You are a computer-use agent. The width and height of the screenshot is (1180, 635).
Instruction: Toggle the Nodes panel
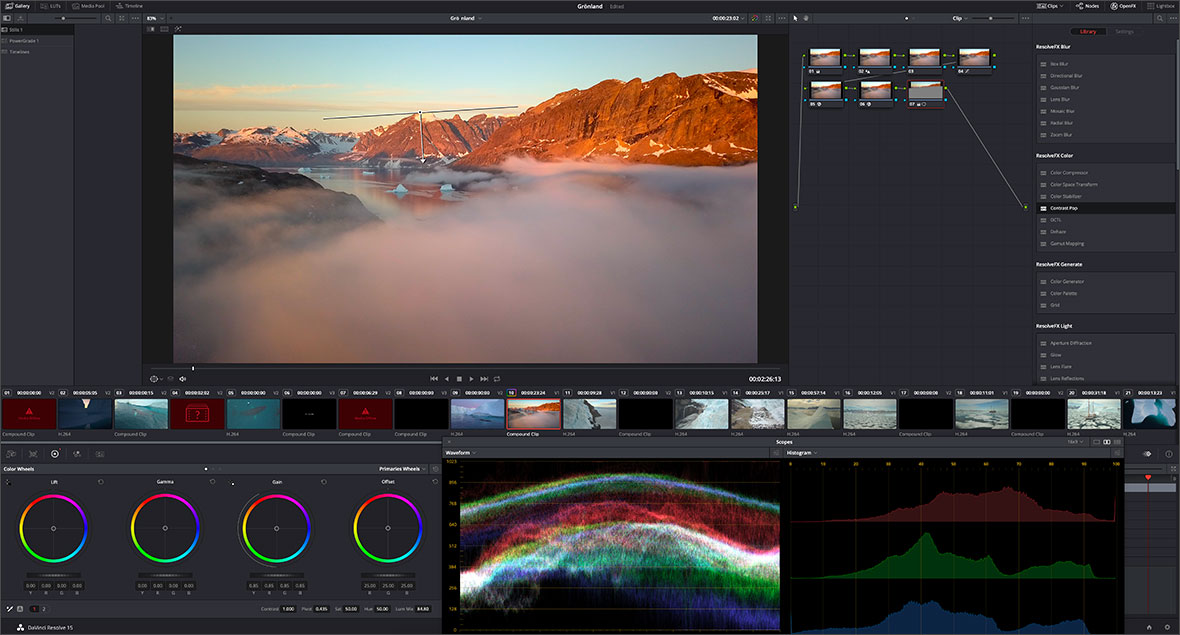pyautogui.click(x=1085, y=6)
